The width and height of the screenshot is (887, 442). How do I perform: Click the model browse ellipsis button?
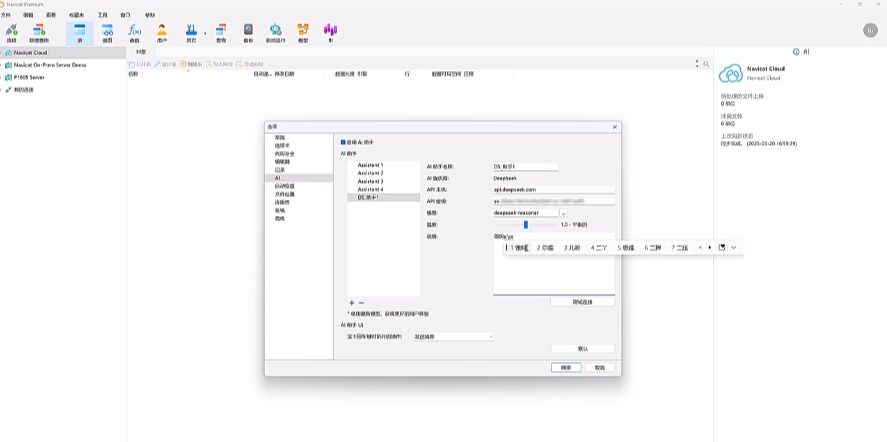tap(563, 213)
